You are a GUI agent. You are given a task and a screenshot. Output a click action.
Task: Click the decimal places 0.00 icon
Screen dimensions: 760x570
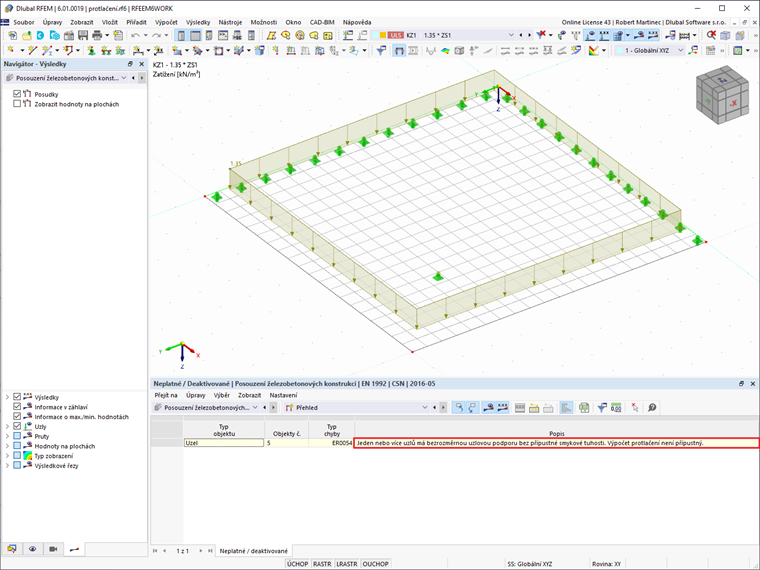click(616, 408)
